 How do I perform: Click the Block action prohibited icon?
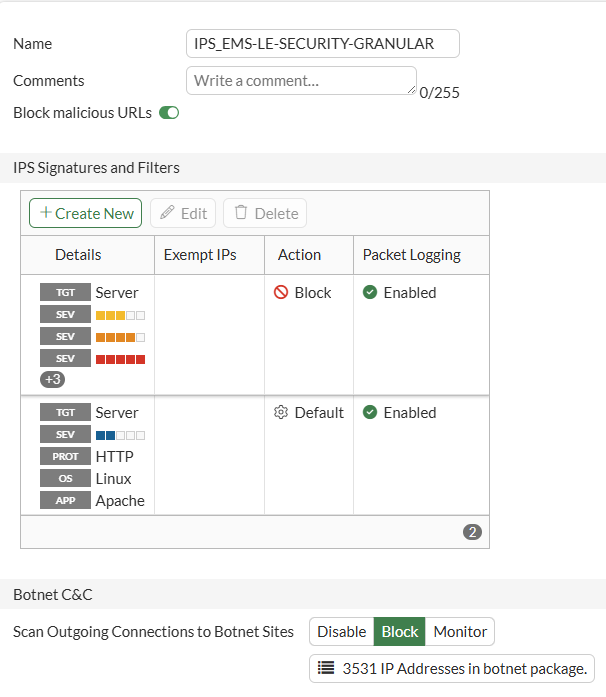click(x=281, y=292)
